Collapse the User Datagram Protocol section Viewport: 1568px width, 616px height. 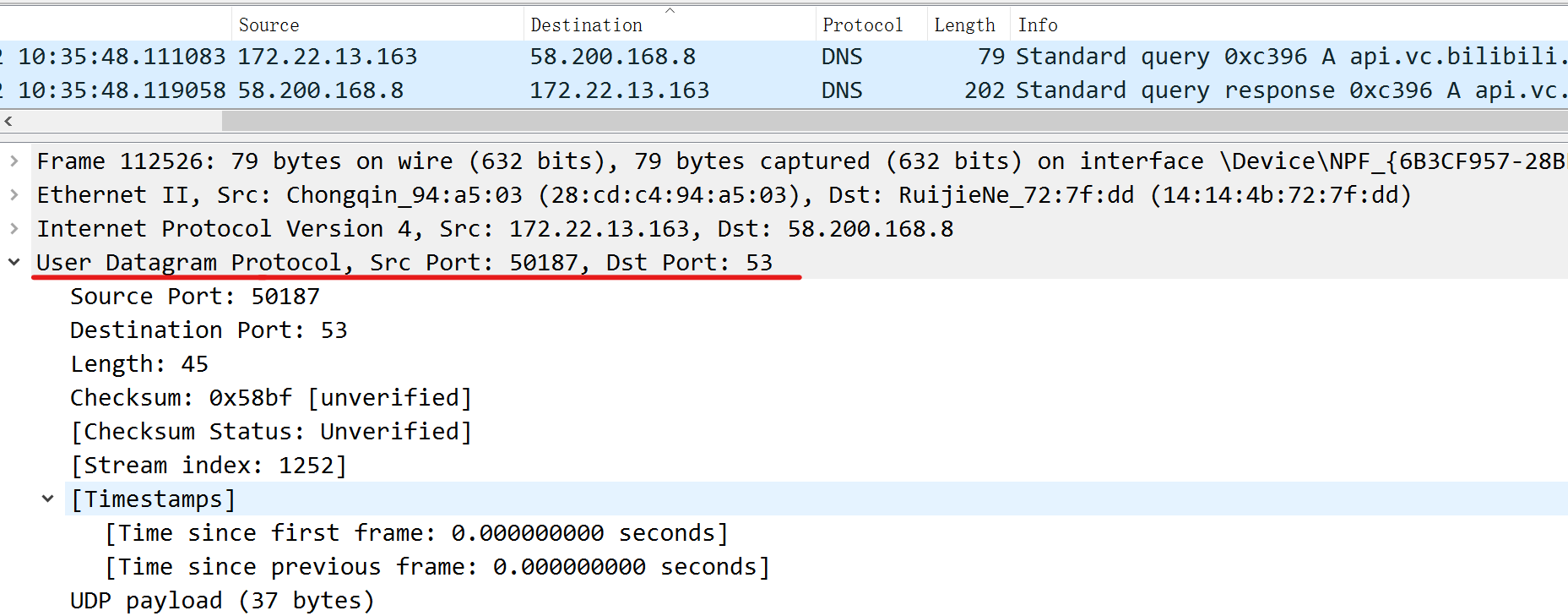click(x=15, y=262)
